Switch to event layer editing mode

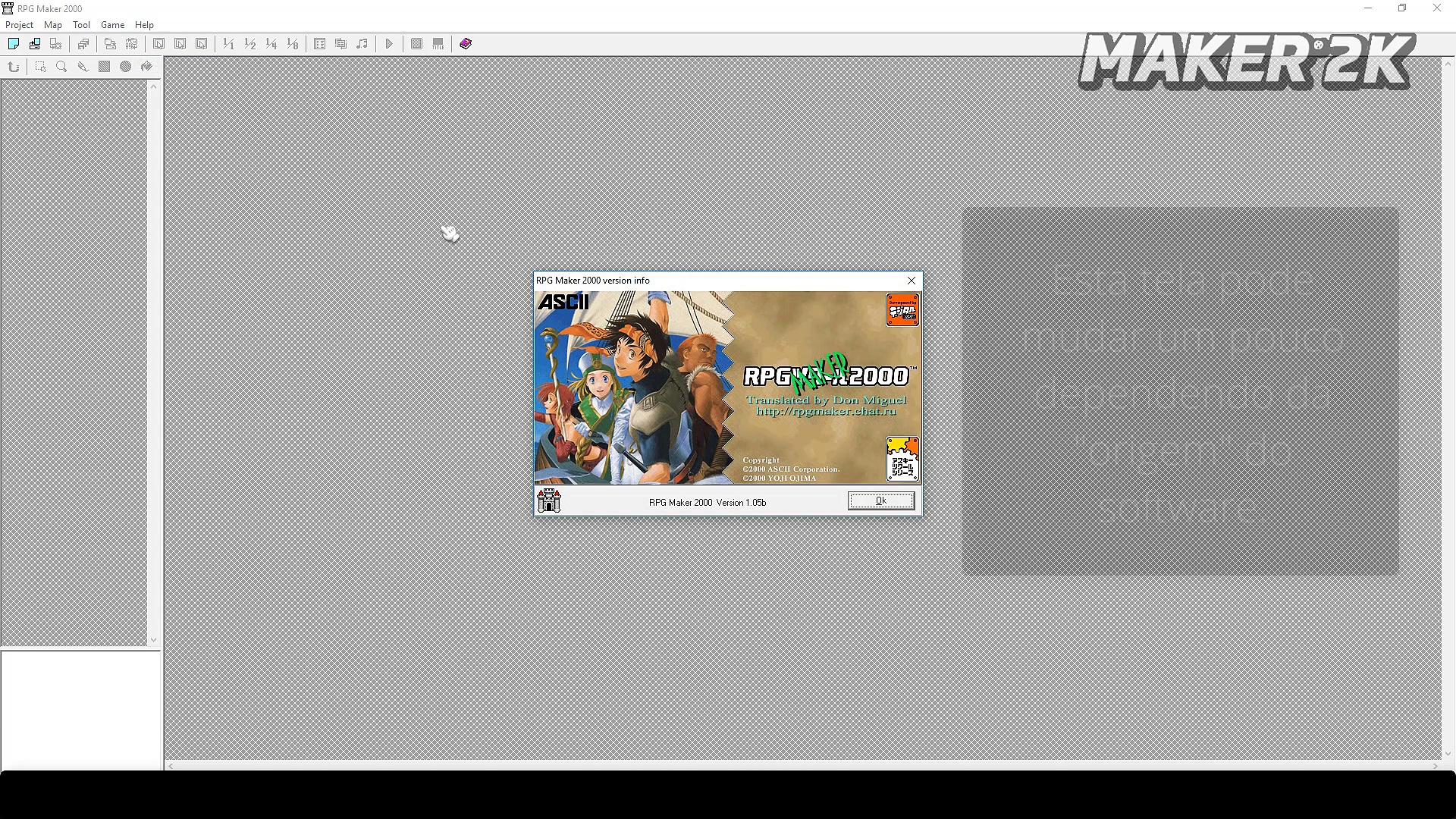[x=202, y=43]
